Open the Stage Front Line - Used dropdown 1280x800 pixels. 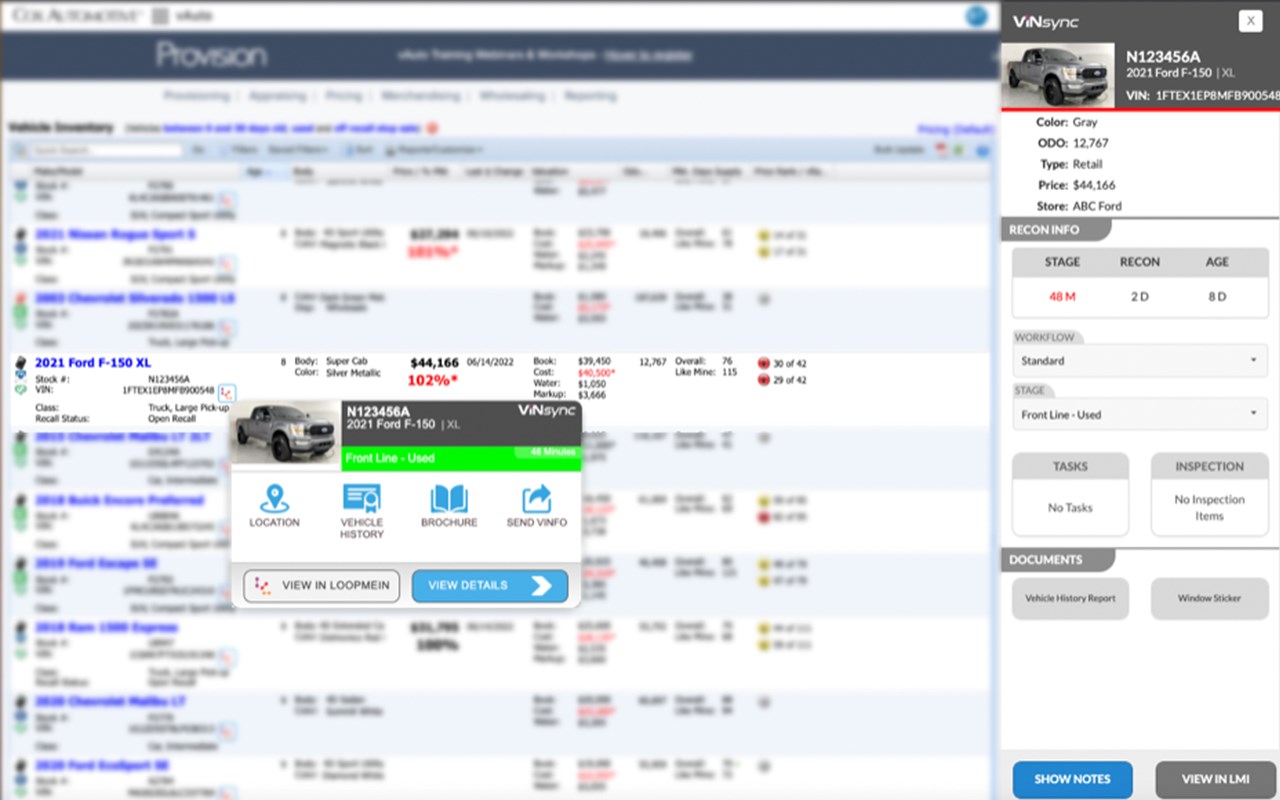(x=1140, y=414)
